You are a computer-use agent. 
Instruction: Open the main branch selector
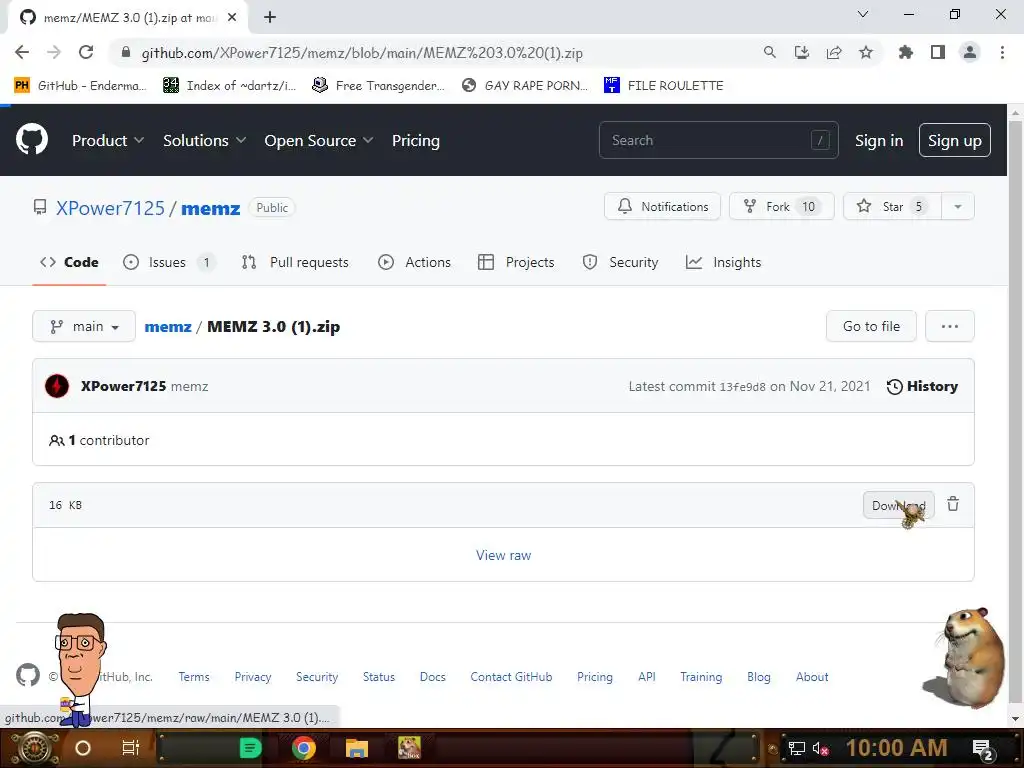coord(84,326)
